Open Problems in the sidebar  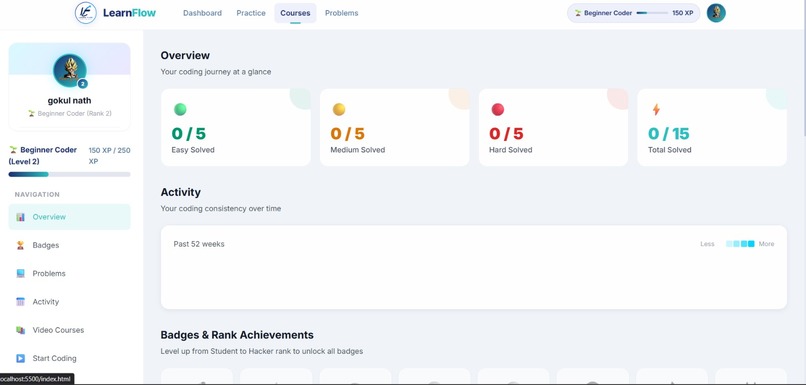(x=69, y=273)
